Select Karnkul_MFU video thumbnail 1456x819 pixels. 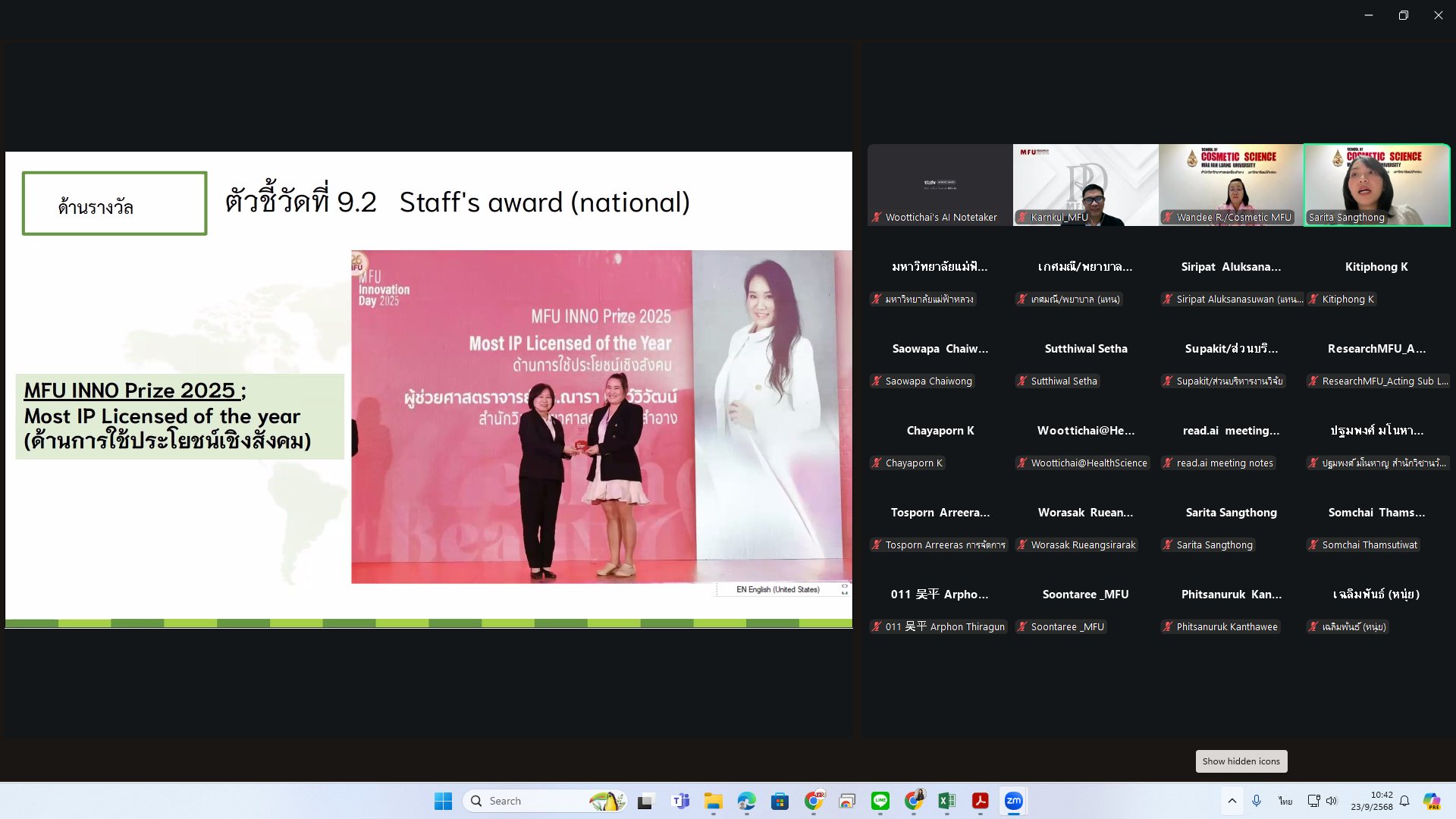coord(1085,184)
